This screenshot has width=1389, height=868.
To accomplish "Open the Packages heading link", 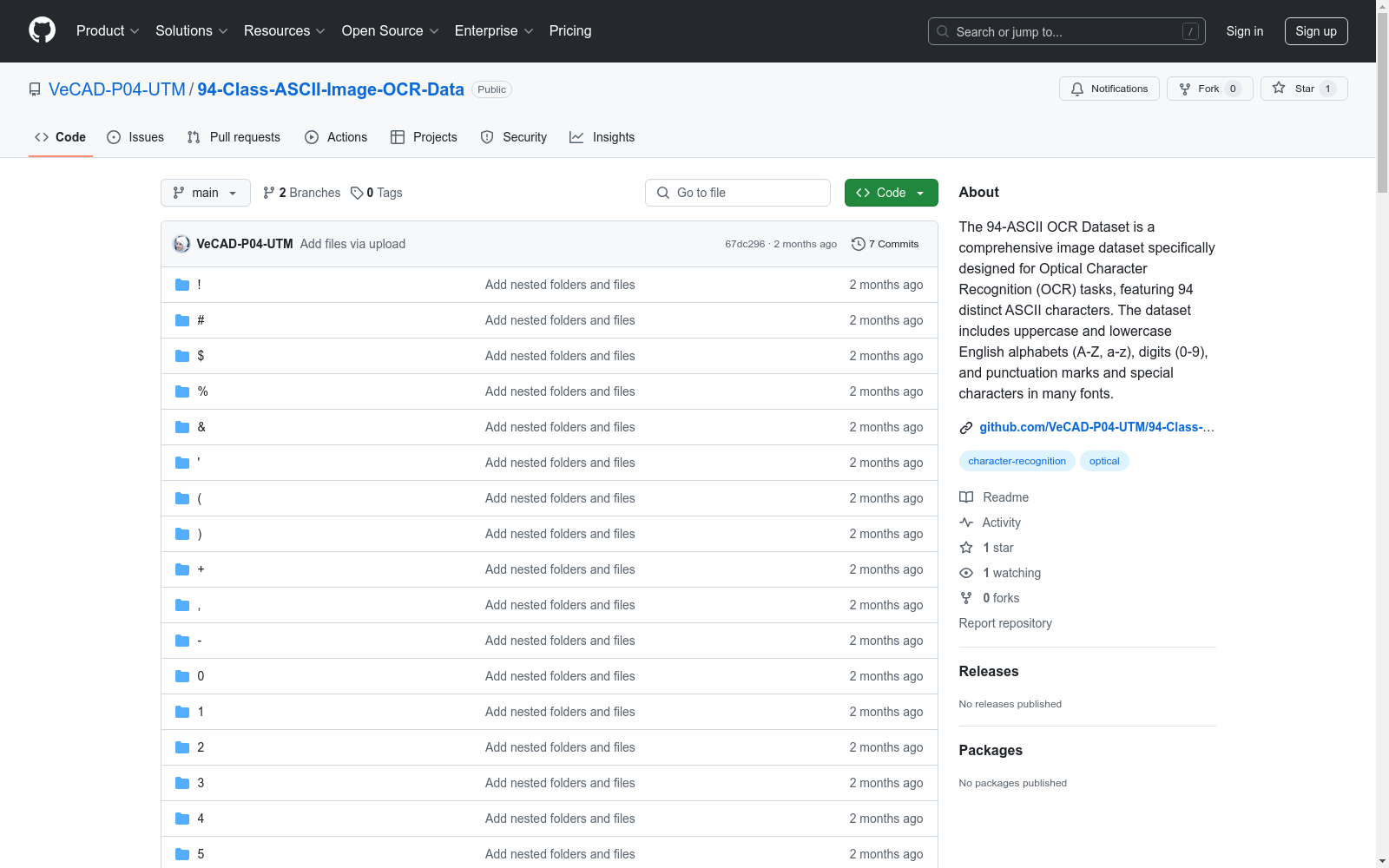I will [x=991, y=750].
